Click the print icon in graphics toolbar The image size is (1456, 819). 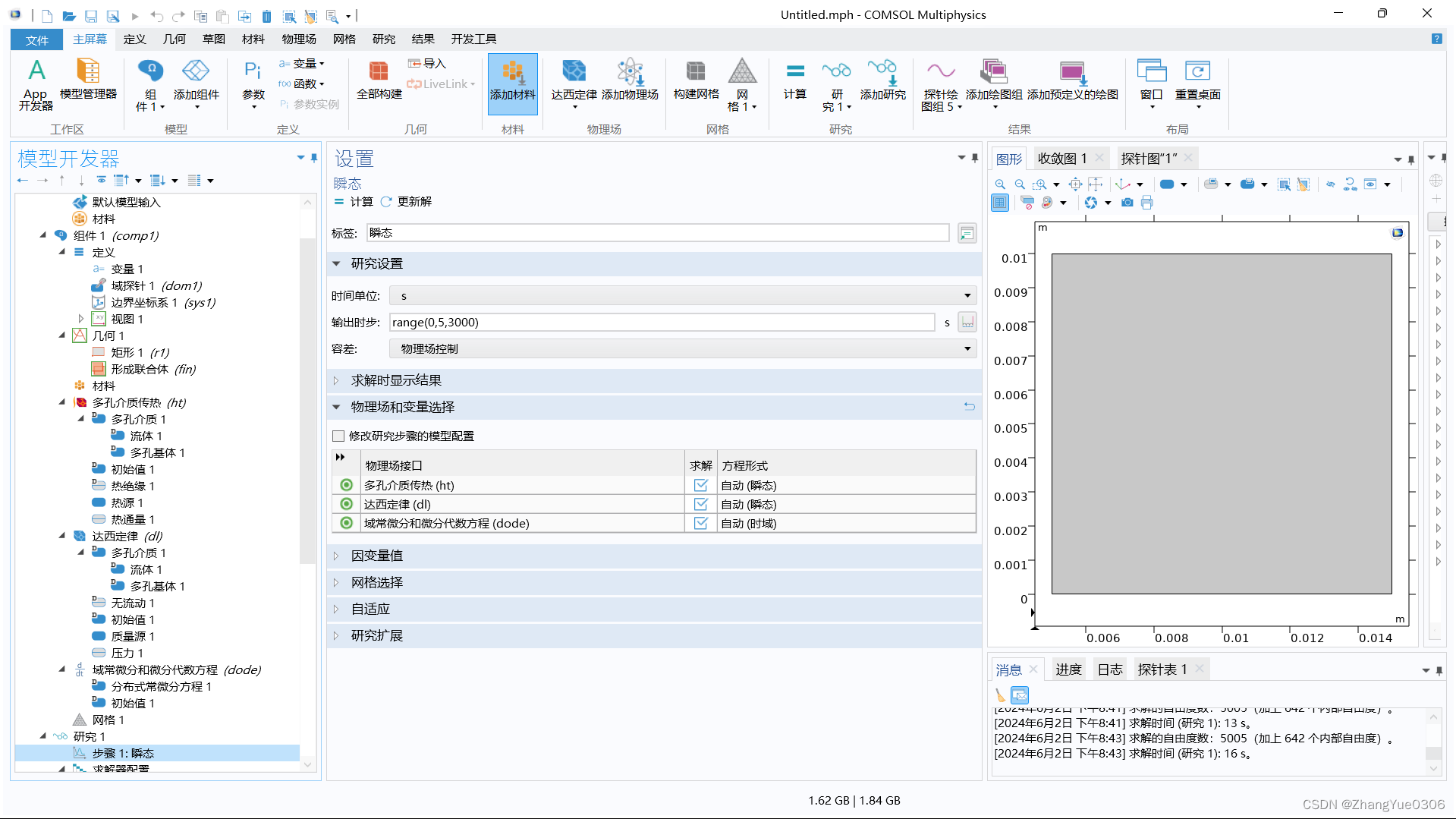1147,203
